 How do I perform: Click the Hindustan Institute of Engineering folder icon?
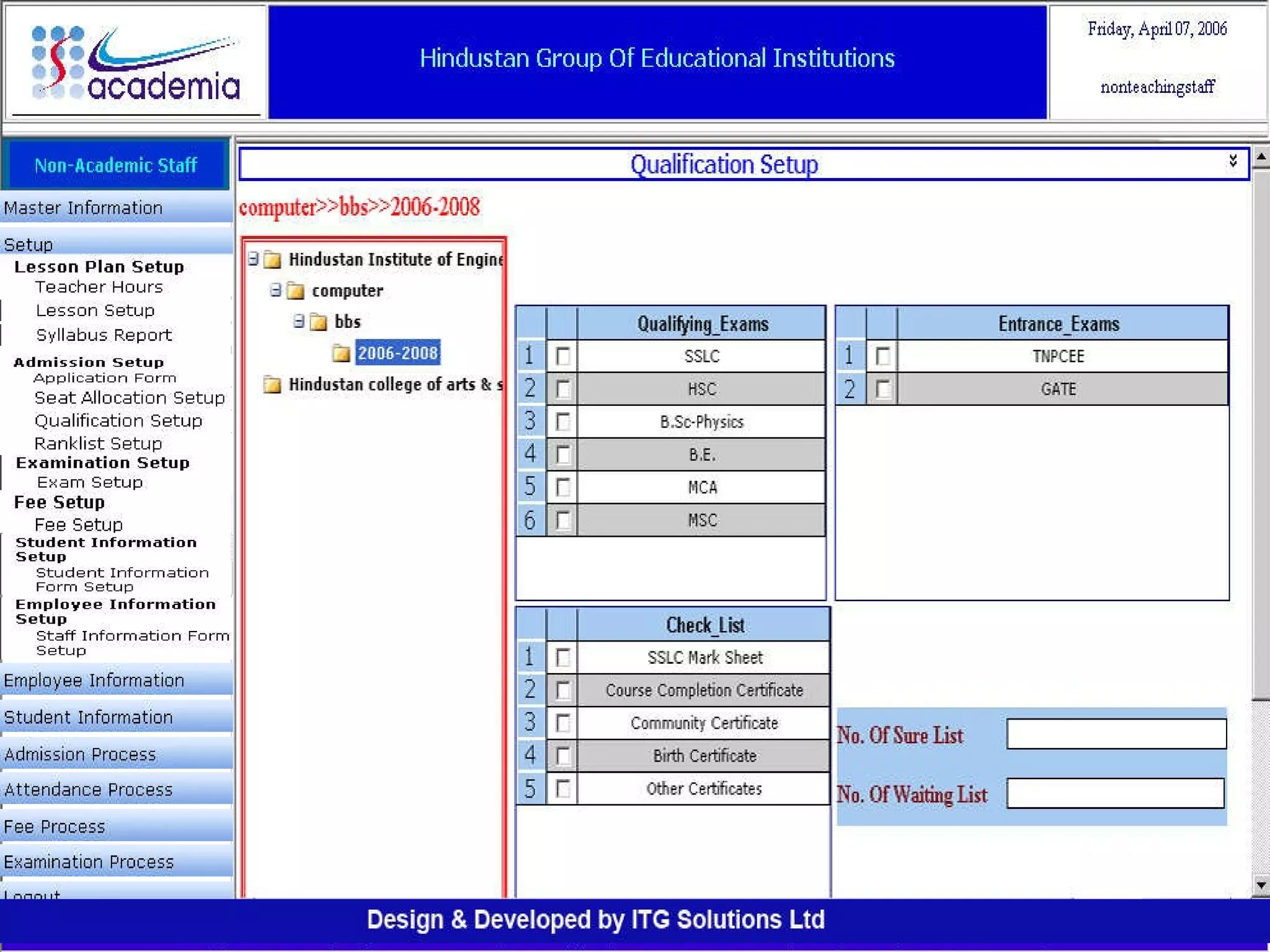pyautogui.click(x=272, y=260)
